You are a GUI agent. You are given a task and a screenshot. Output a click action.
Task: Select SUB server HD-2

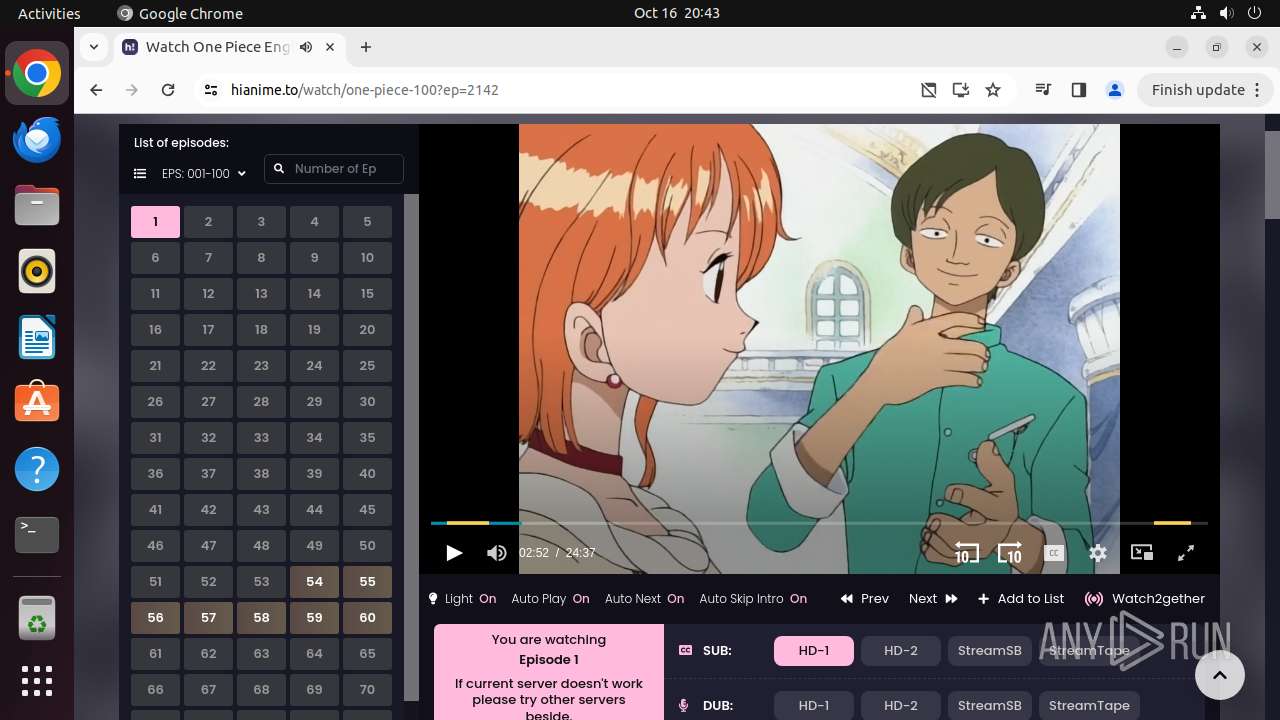point(901,651)
